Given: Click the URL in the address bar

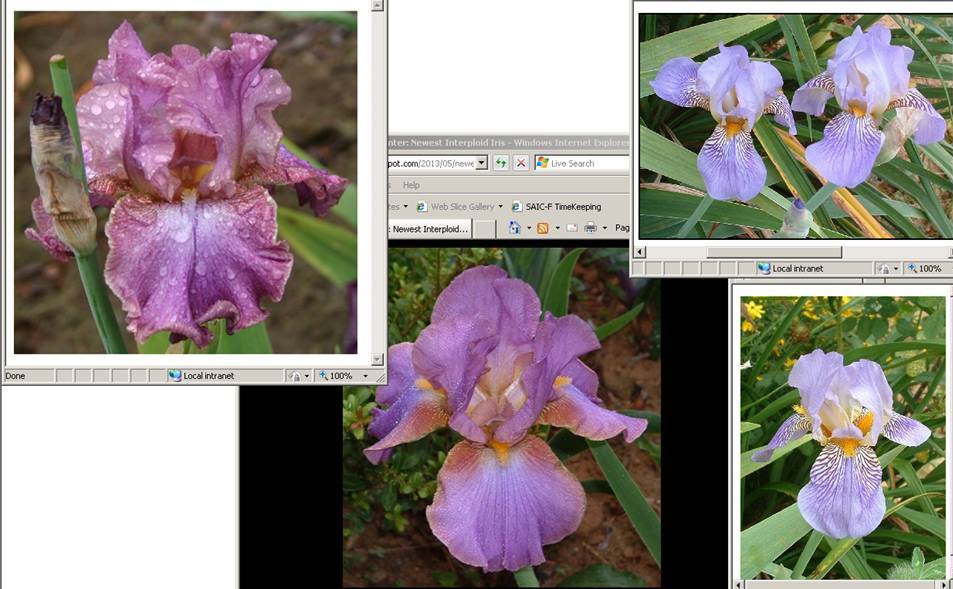Looking at the screenshot, I should pyautogui.click(x=432, y=163).
